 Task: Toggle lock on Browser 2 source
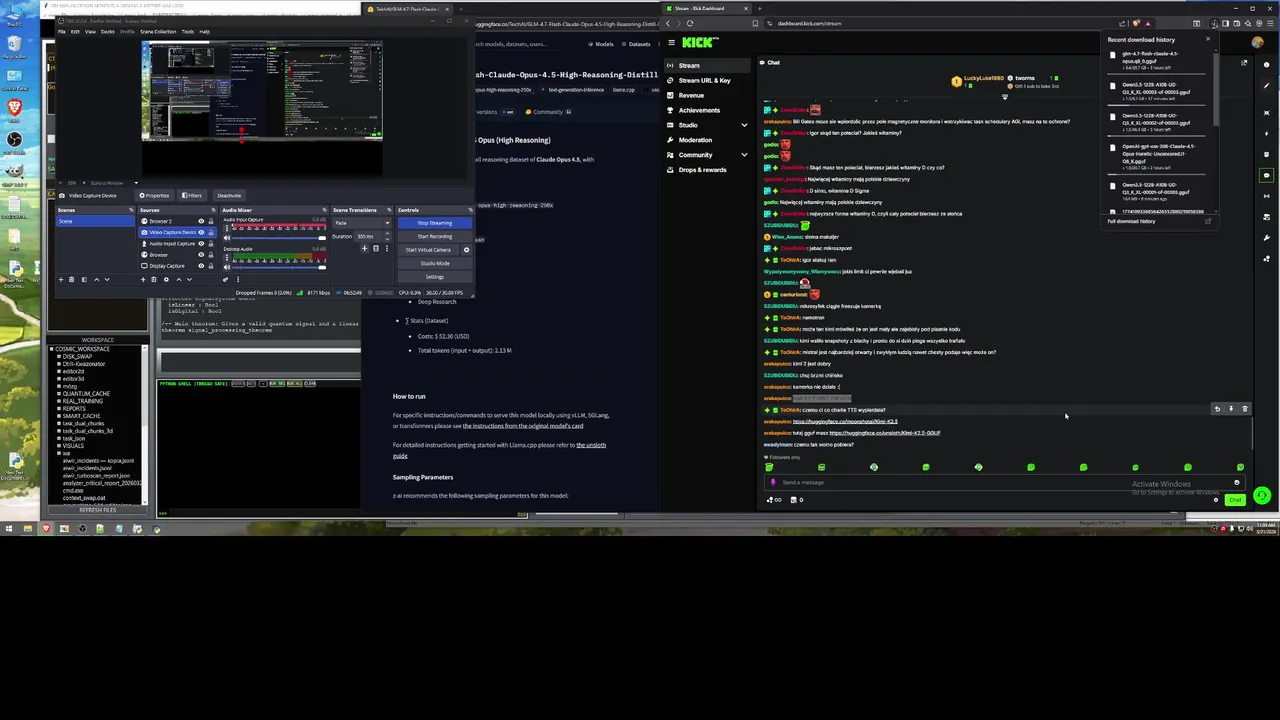click(x=211, y=221)
